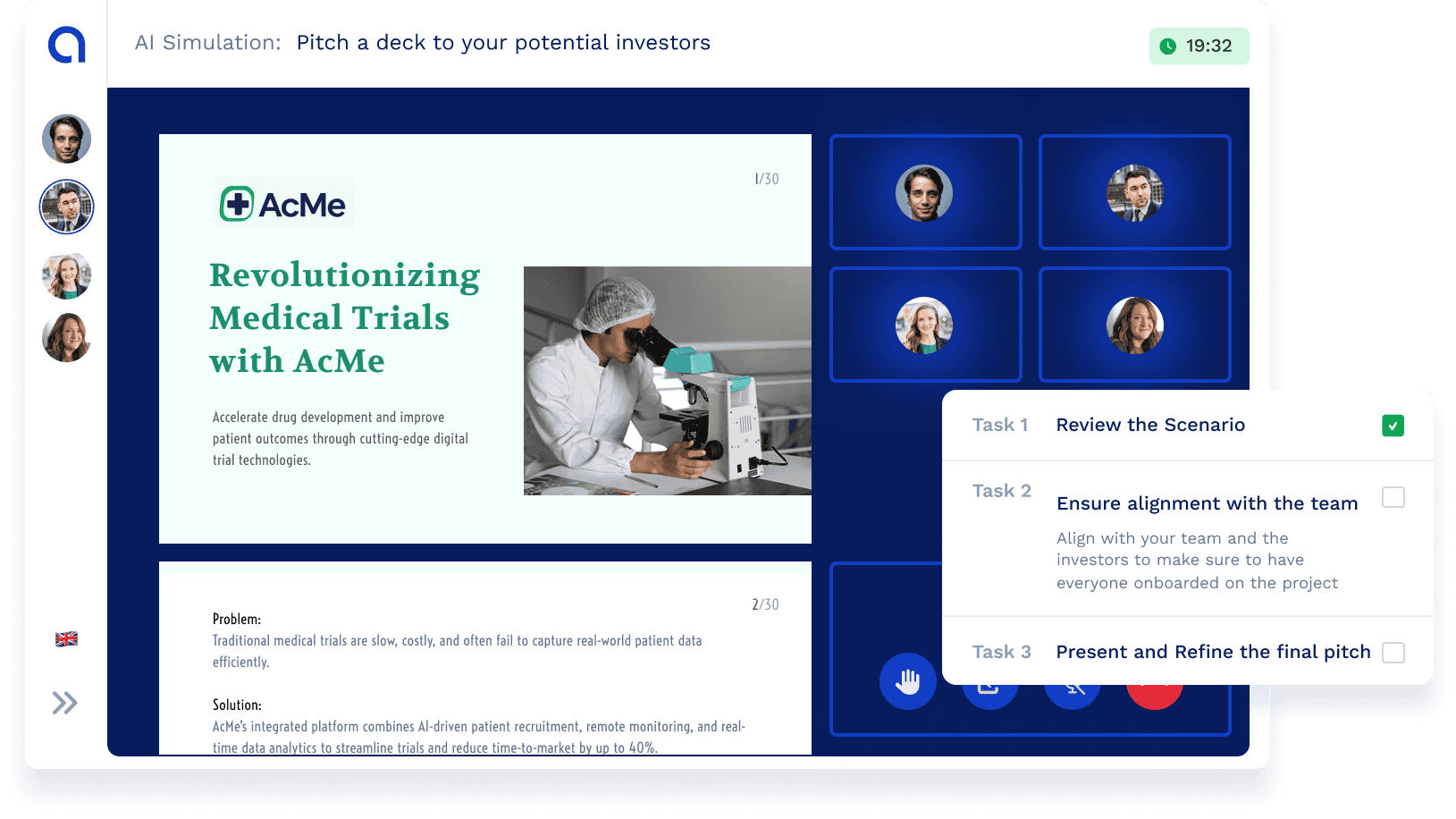Screen dimensions: 1456x819
Task: Click the UK flag language icon
Action: click(66, 639)
